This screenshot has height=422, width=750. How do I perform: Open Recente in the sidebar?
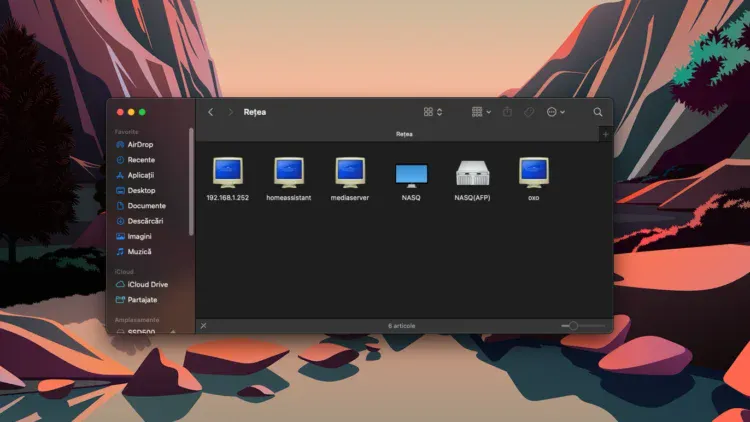(x=141, y=160)
